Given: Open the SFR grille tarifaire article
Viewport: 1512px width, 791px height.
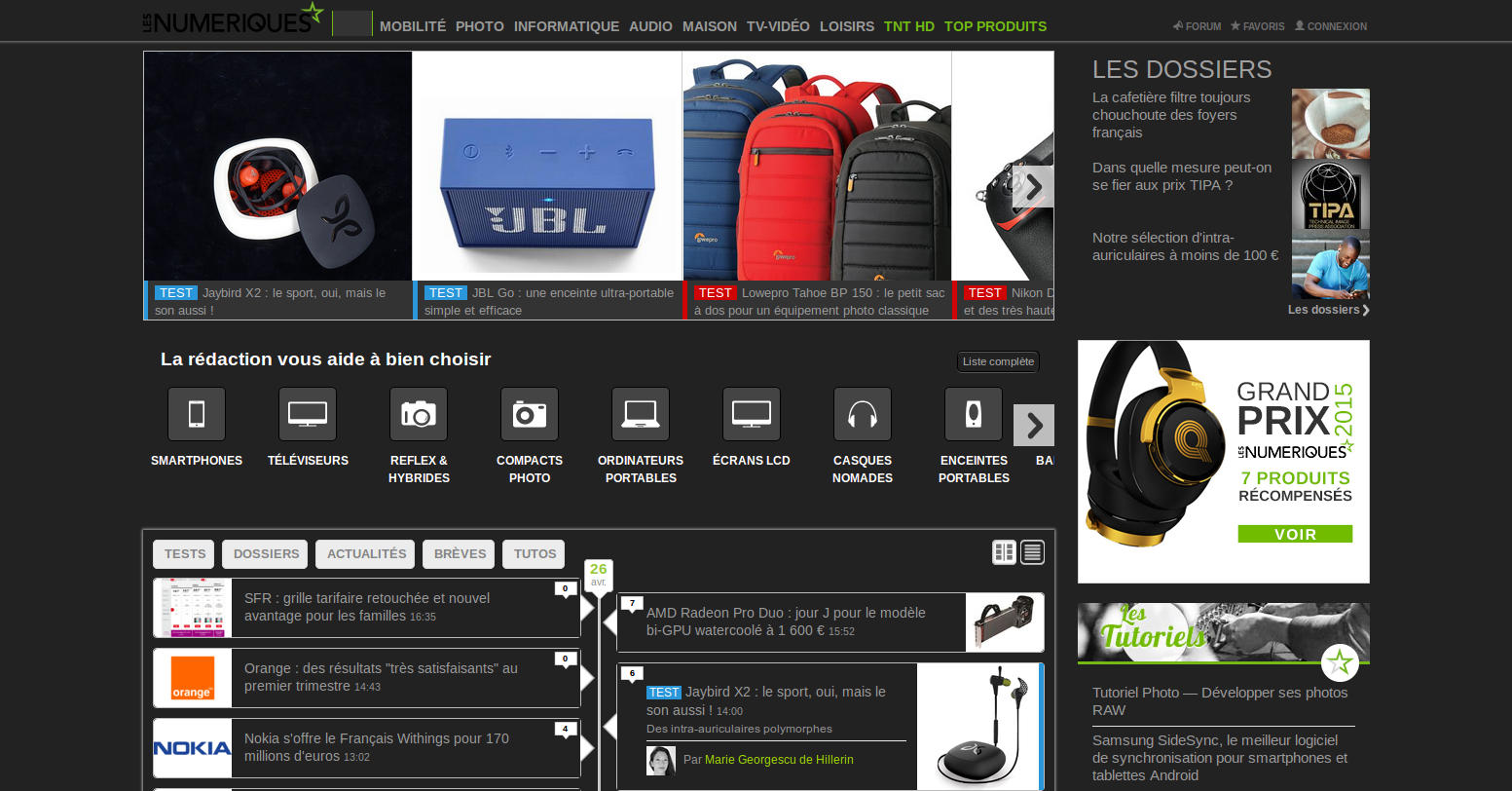Looking at the screenshot, I should pos(367,607).
